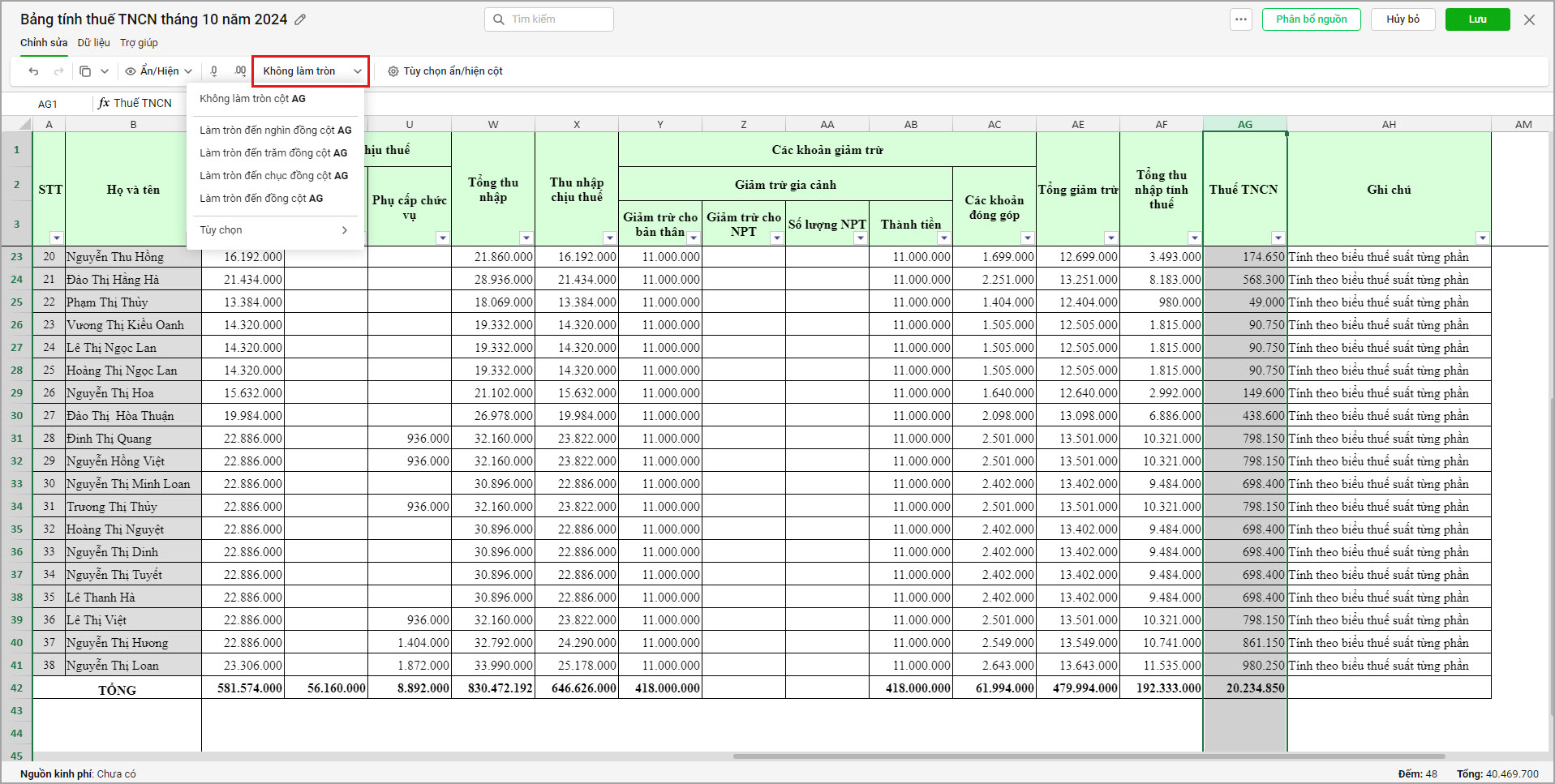
Task: Click the pencil icon to rename title
Action: (x=300, y=19)
